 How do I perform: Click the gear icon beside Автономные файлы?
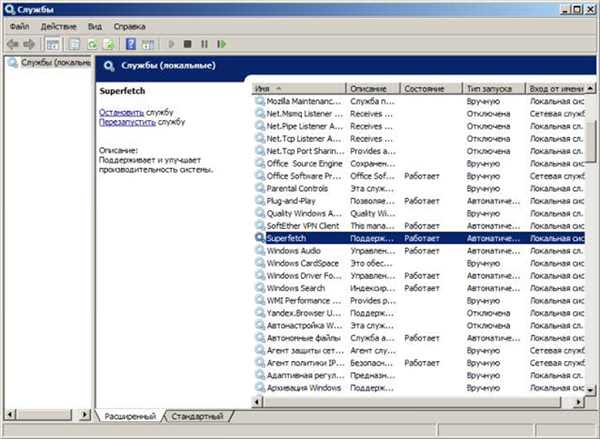tap(260, 338)
